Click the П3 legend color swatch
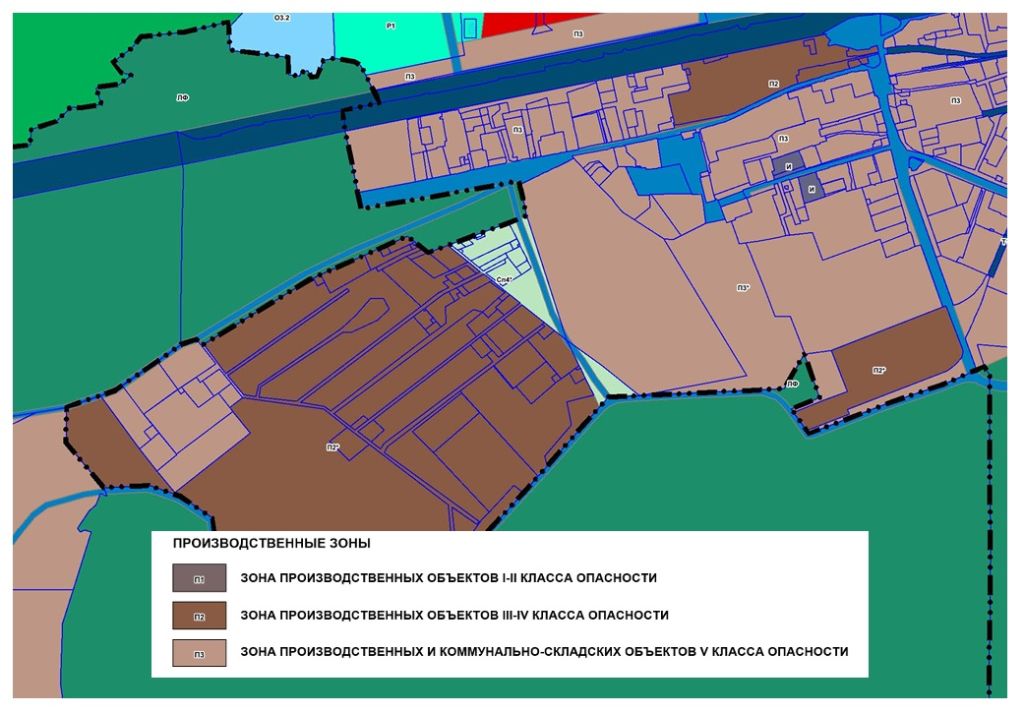The image size is (1024, 713). [x=199, y=652]
